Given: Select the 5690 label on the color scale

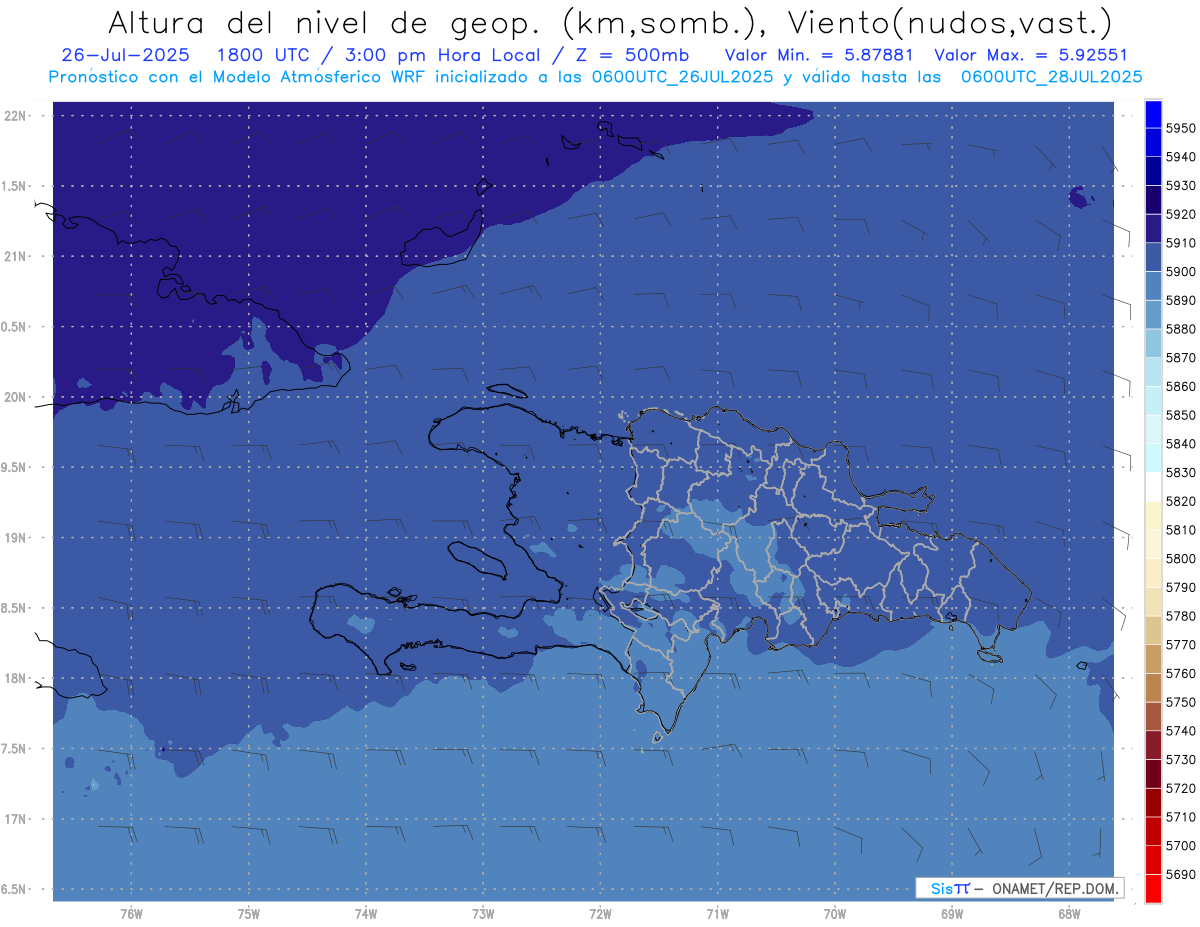Looking at the screenshot, I should [x=1180, y=874].
